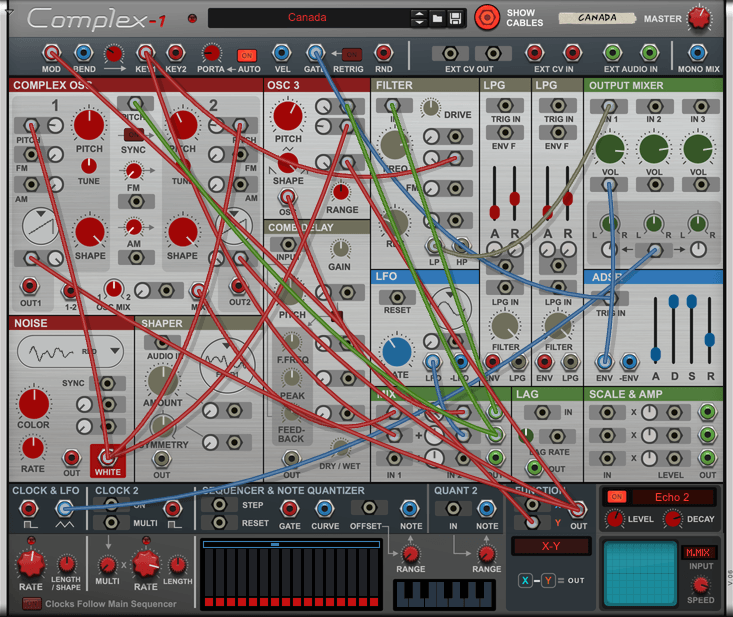Toggle the Porta Auto ON button
Image resolution: width=733 pixels, height=617 pixels.
click(x=247, y=56)
